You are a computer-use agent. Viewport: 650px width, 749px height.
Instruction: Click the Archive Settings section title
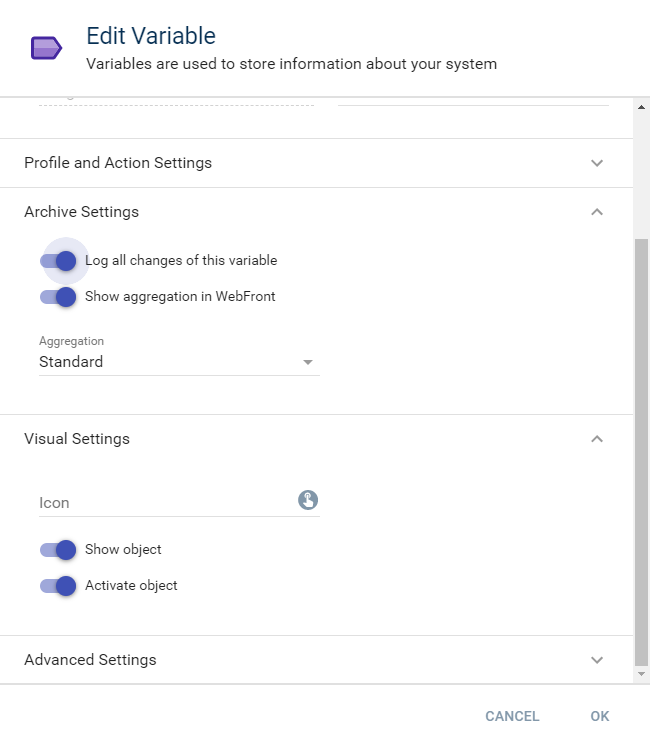[x=81, y=212]
